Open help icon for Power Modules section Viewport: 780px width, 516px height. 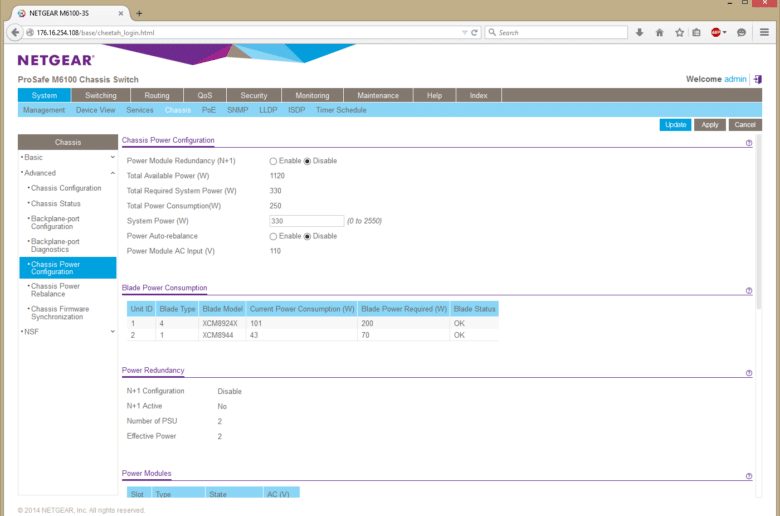(749, 476)
